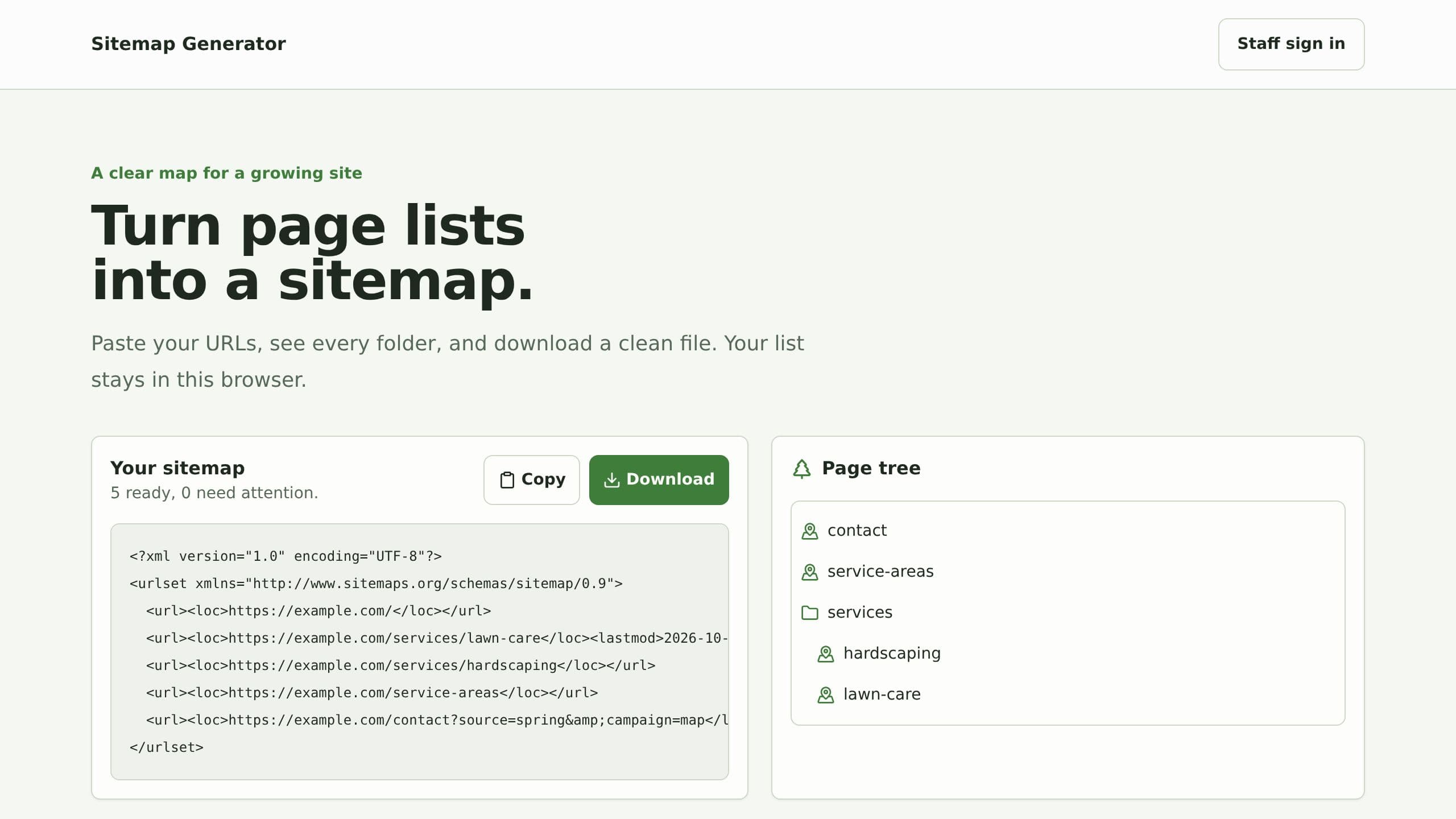Open the Sitemap Generator home title
This screenshot has width=1456, height=819.
click(x=188, y=44)
